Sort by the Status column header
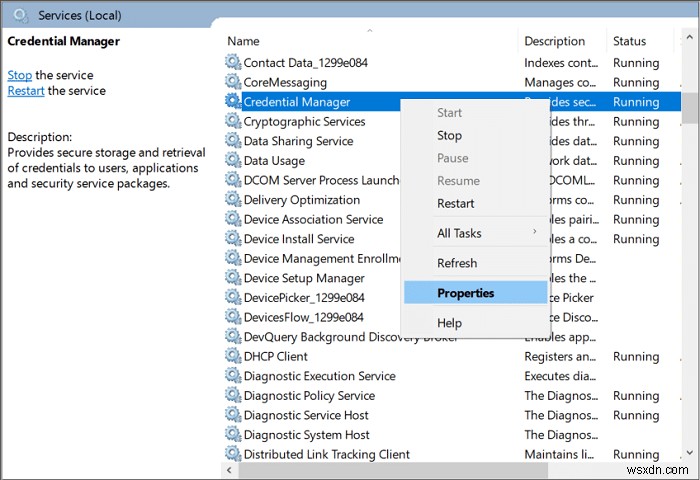The image size is (700, 480). 630,41
